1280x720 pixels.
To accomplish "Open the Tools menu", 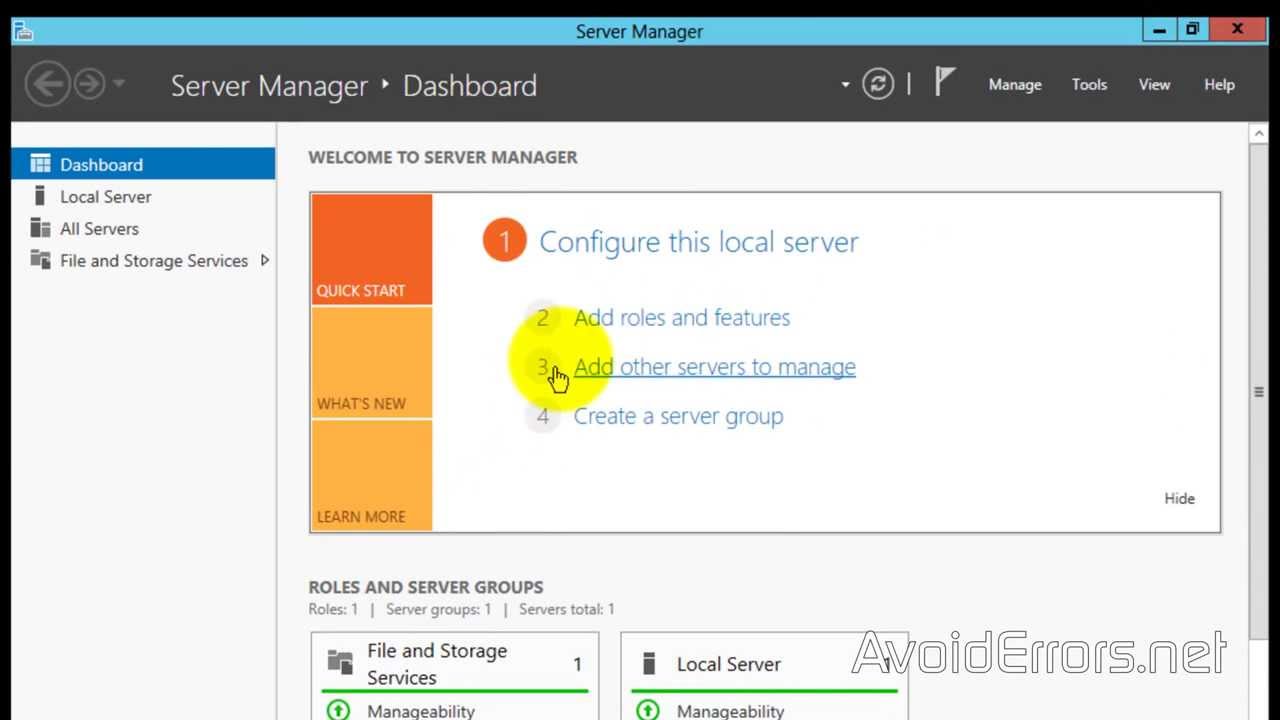I will click(1089, 85).
